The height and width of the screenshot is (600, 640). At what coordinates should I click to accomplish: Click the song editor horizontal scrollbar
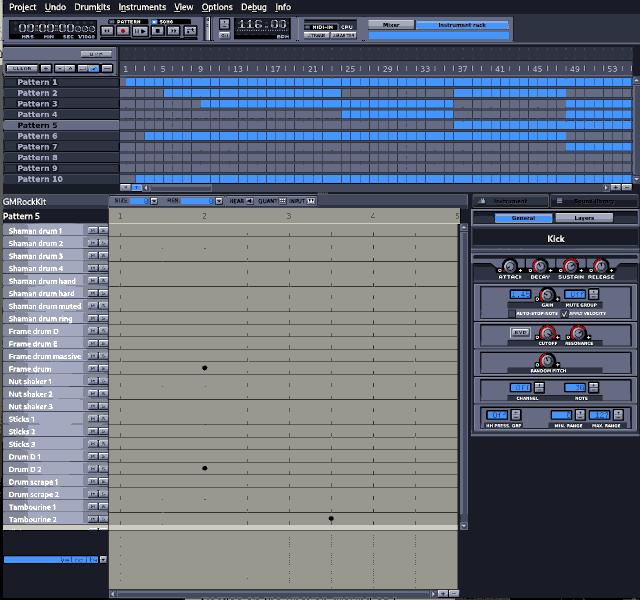click(x=376, y=188)
